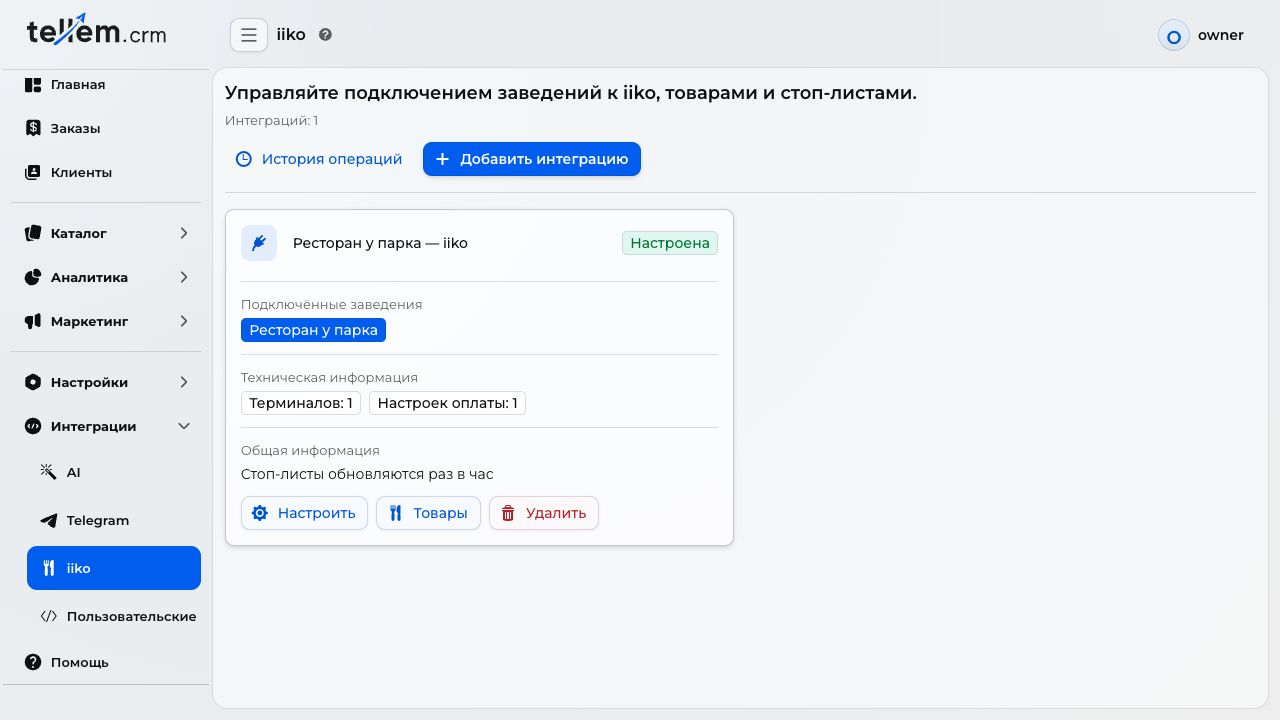Click the Пользовательские code brackets icon
The width and height of the screenshot is (1280, 720).
48,617
